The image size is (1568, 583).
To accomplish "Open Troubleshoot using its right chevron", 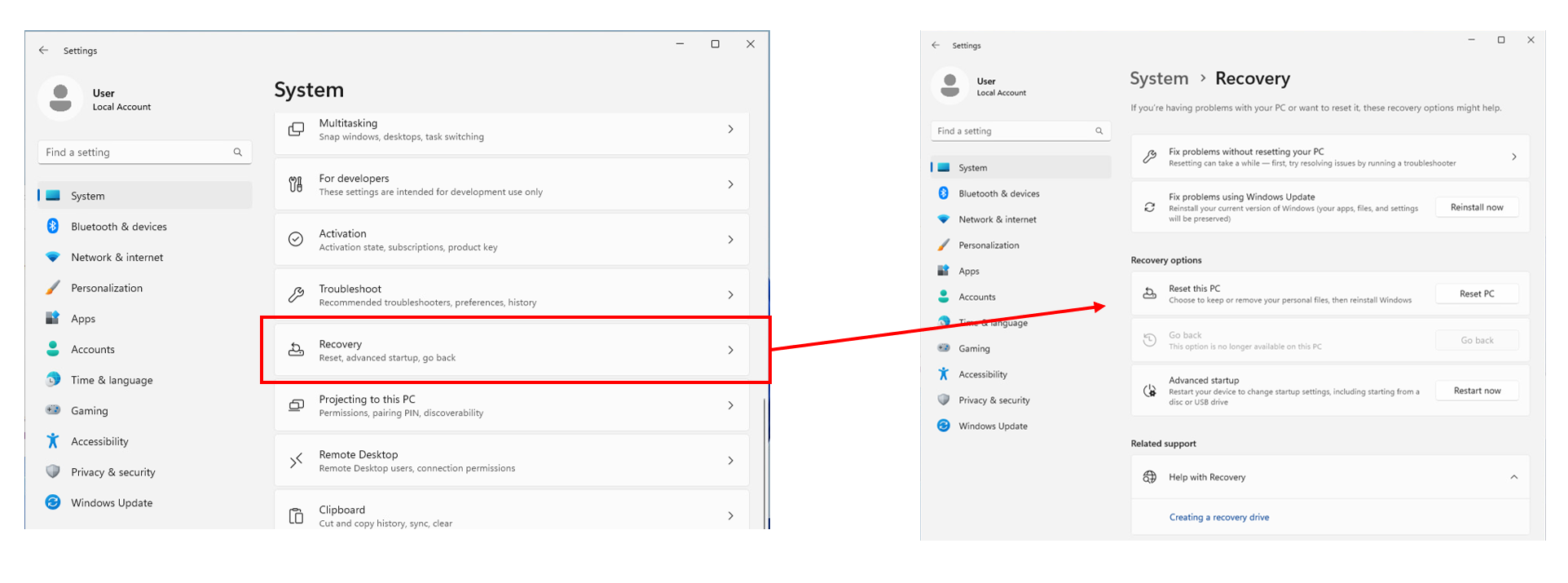I will (x=730, y=295).
